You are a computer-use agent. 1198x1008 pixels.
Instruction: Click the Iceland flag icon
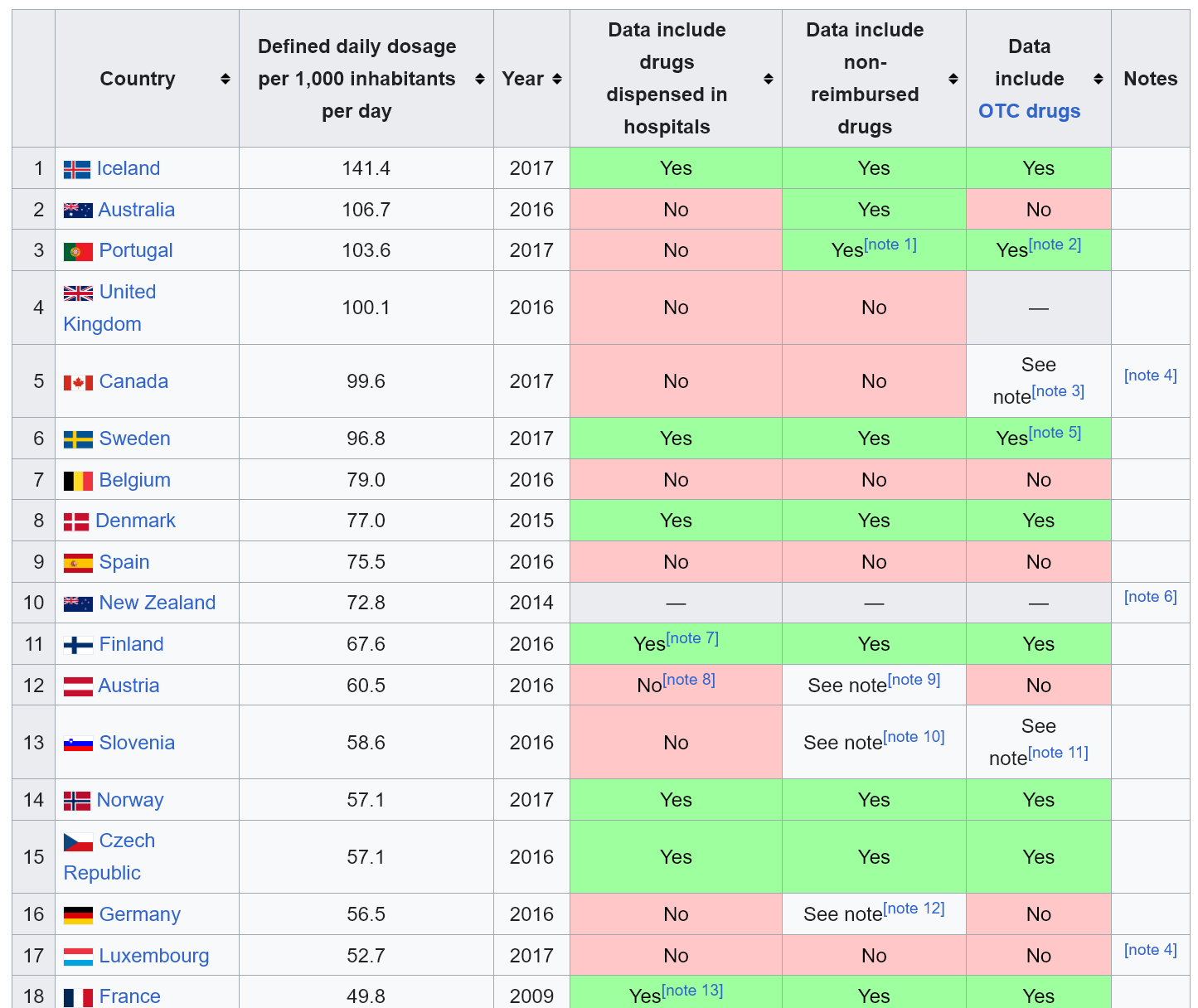point(77,170)
